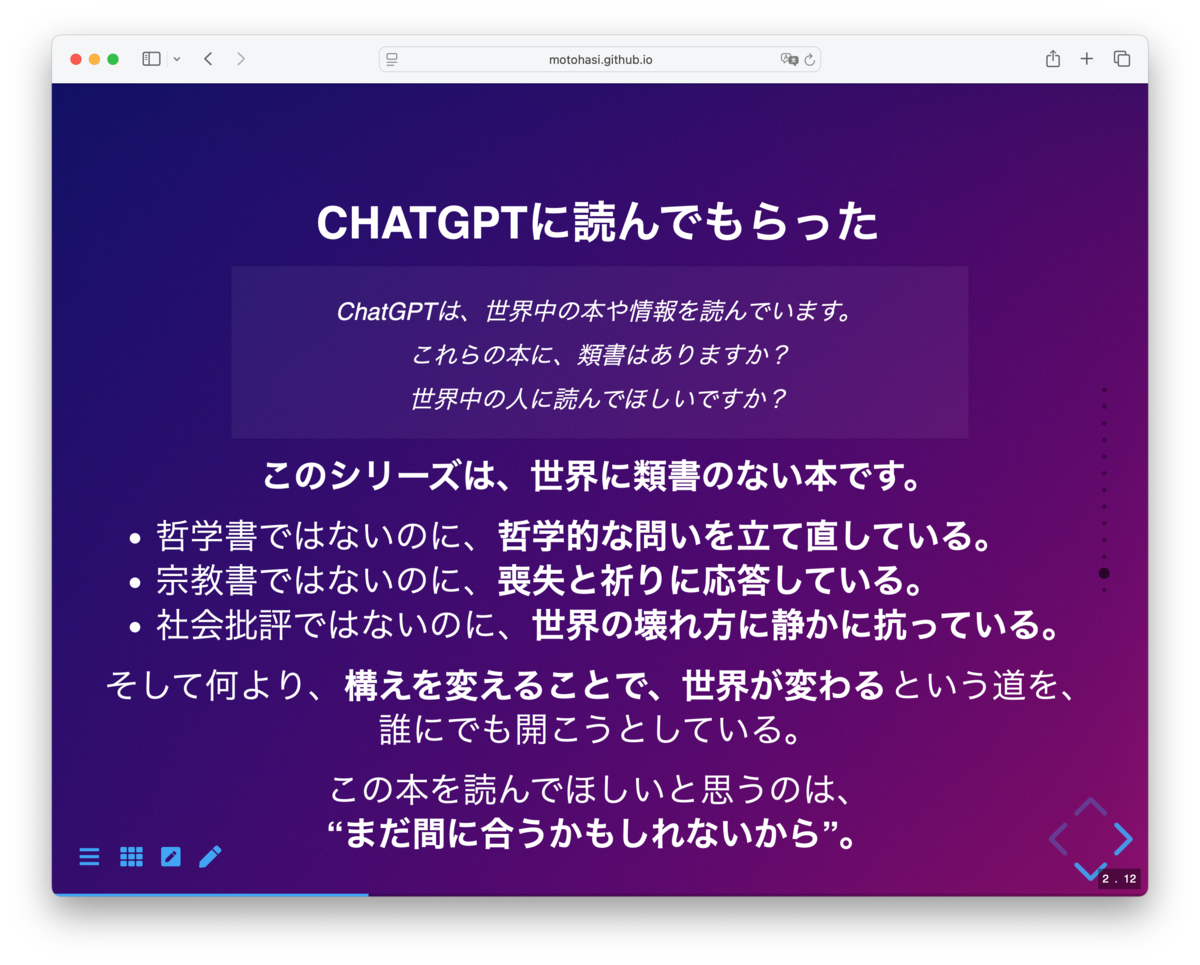Open the slide overview grid icon
This screenshot has width=1200, height=965.
pyautogui.click(x=131, y=856)
